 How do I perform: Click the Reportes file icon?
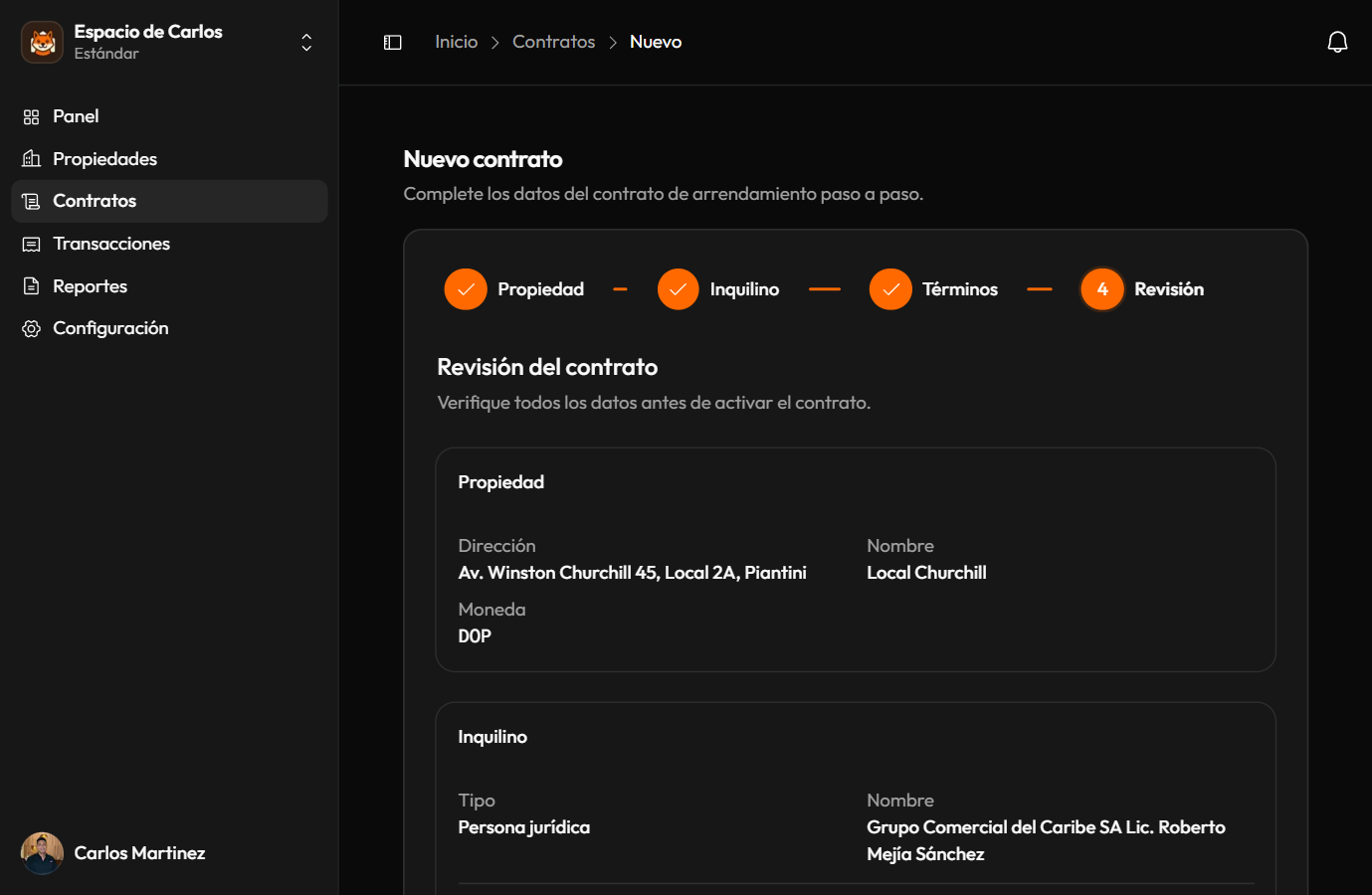coord(32,286)
